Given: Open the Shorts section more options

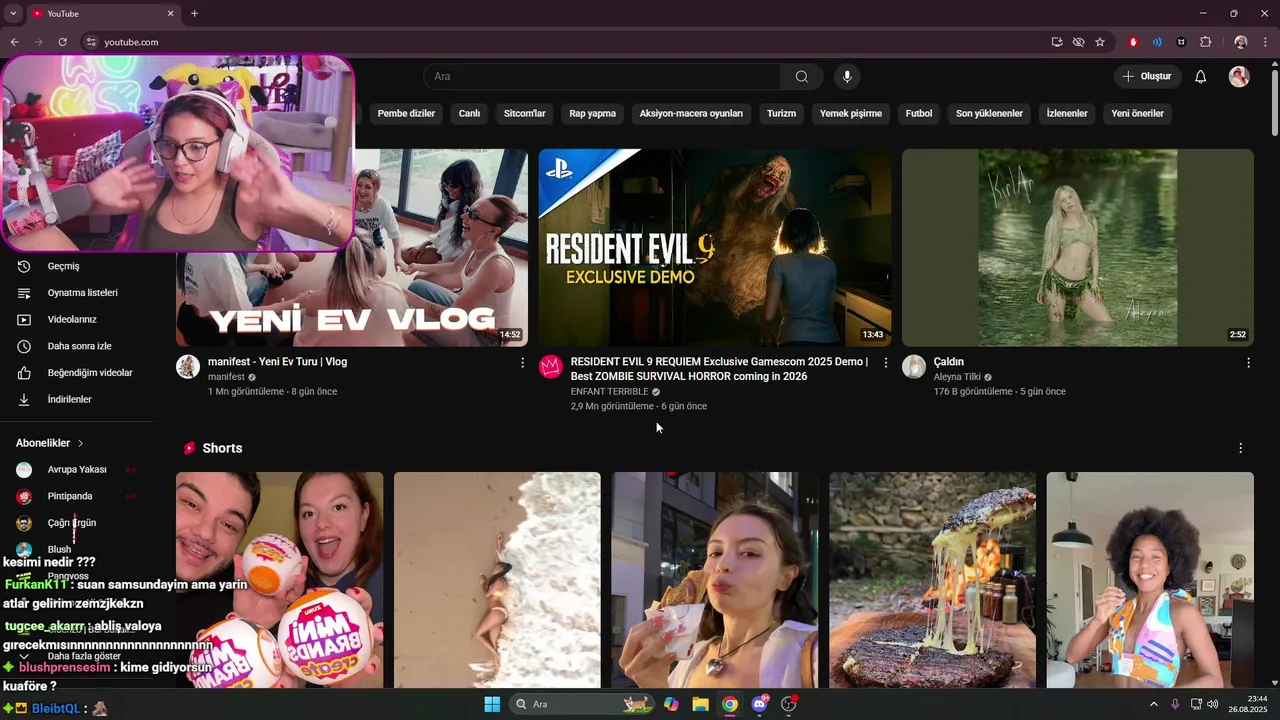Looking at the screenshot, I should (x=1240, y=448).
